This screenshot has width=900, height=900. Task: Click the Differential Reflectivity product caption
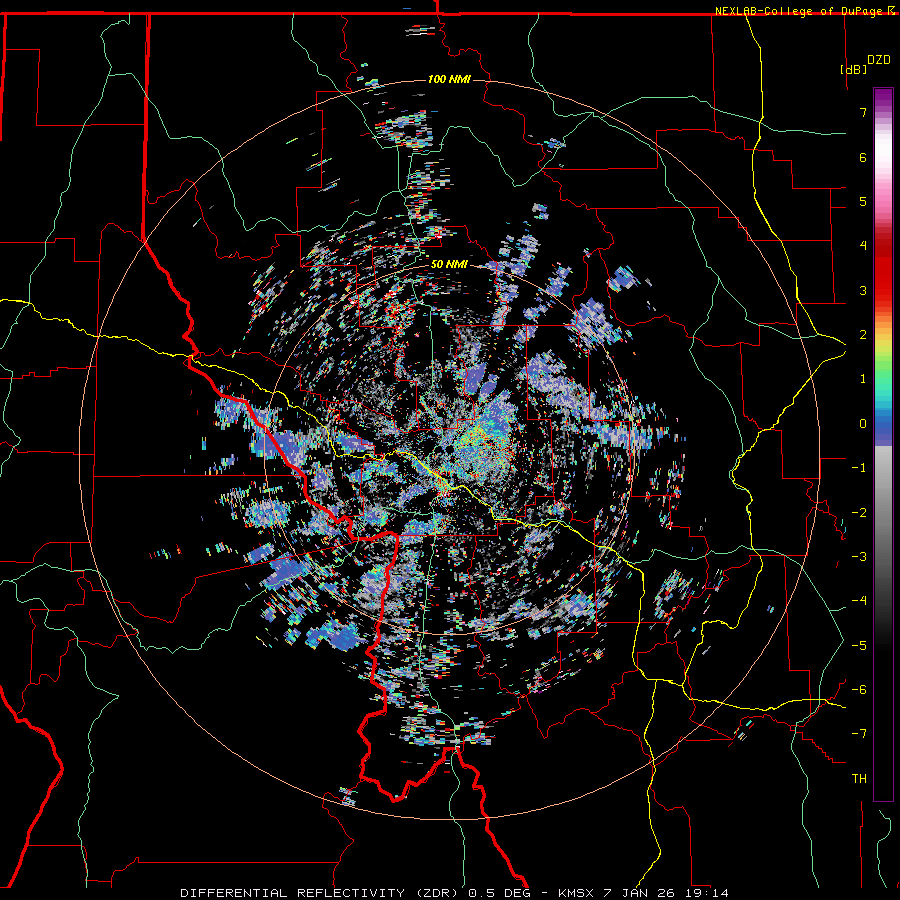click(x=455, y=893)
